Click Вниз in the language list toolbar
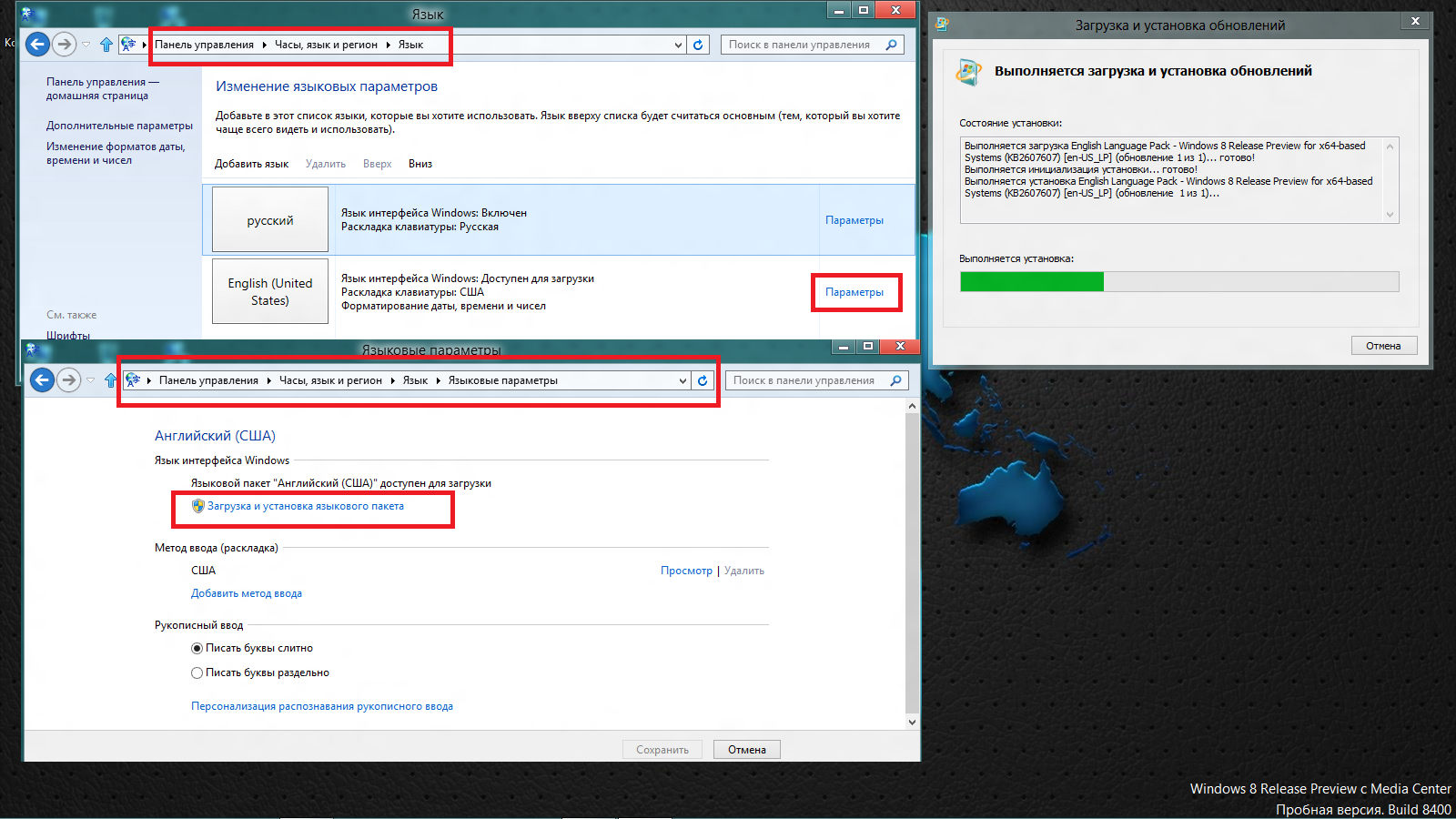The width and height of the screenshot is (1456, 819). pos(420,164)
